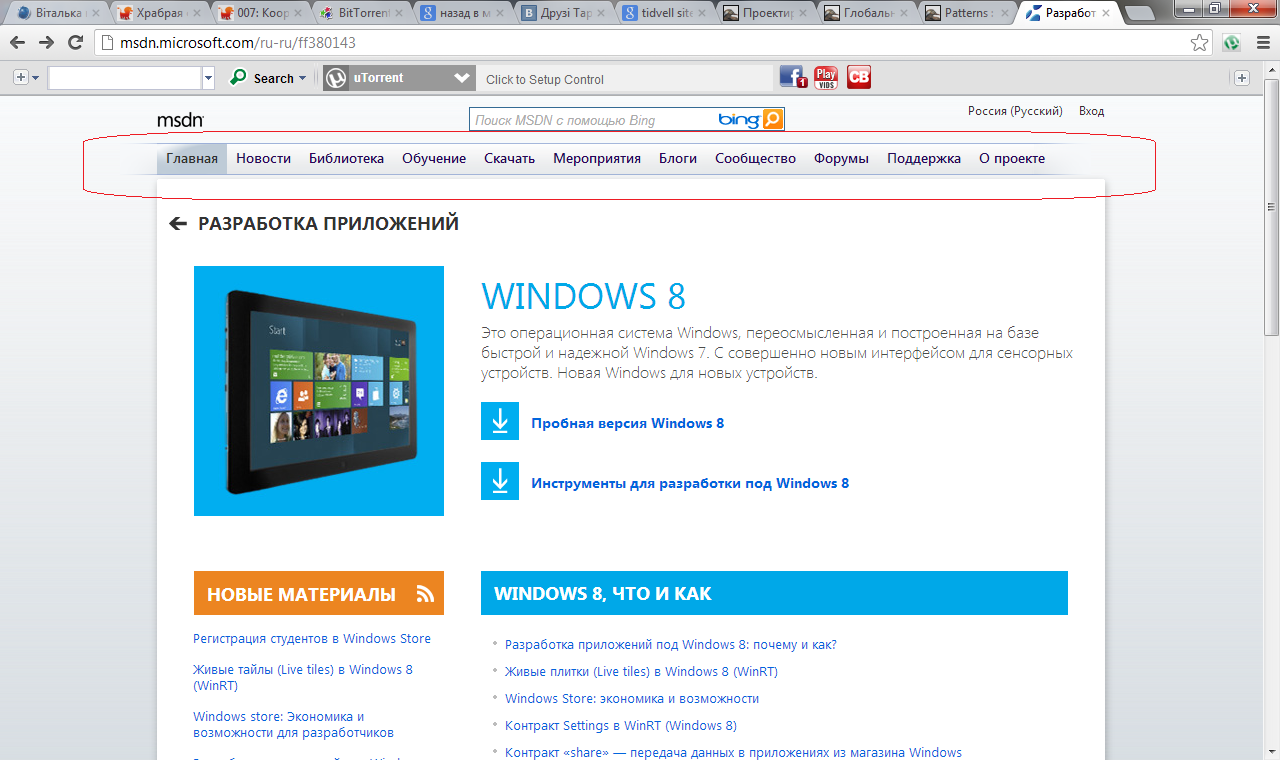Open Живые плитки (Live tiles) в Windows 8 link
The height and width of the screenshot is (760, 1280).
pyautogui.click(x=641, y=672)
